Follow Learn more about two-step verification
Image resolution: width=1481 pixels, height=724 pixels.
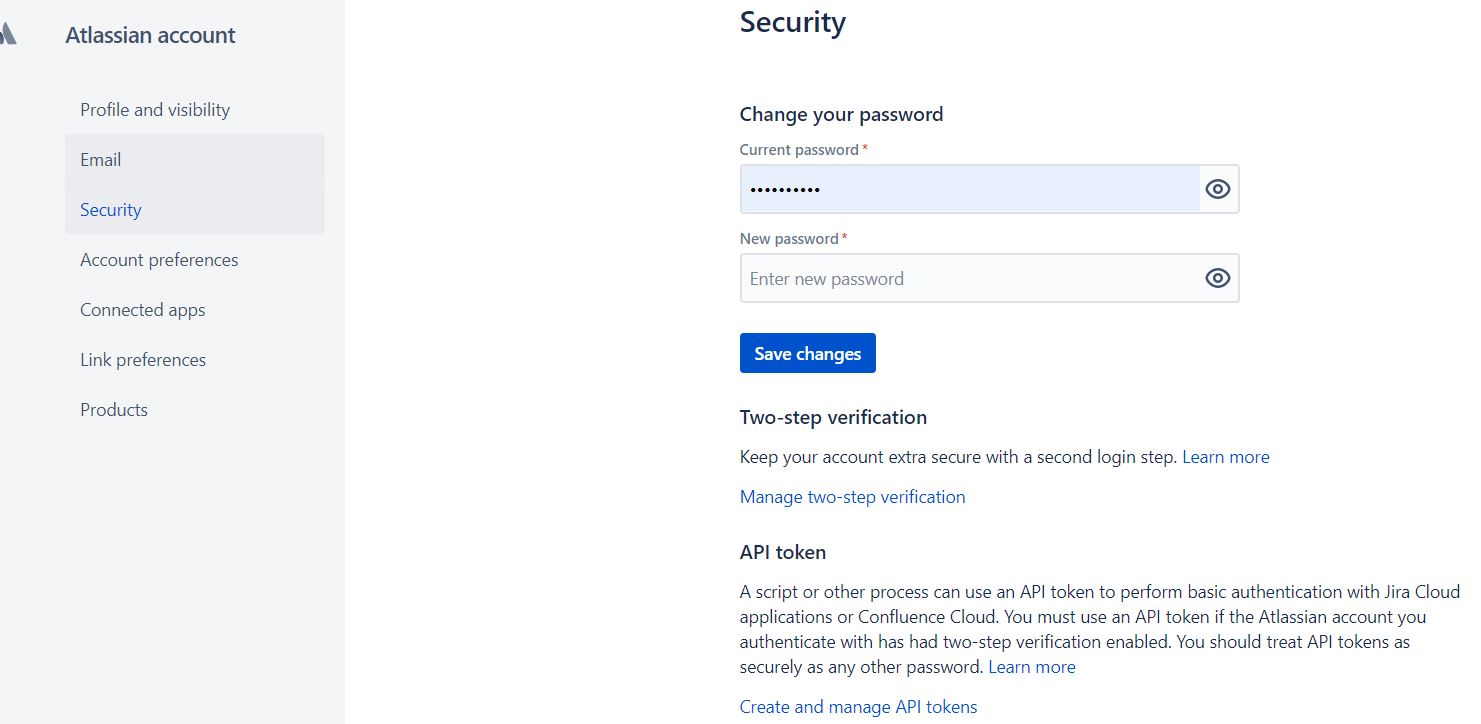(x=1226, y=457)
